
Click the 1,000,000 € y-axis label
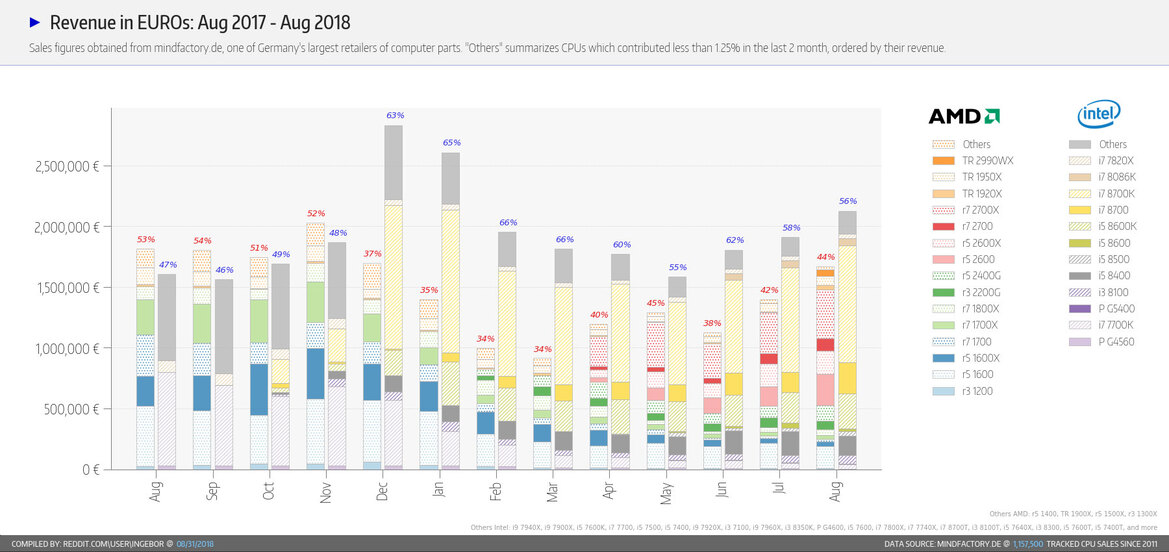pos(69,348)
